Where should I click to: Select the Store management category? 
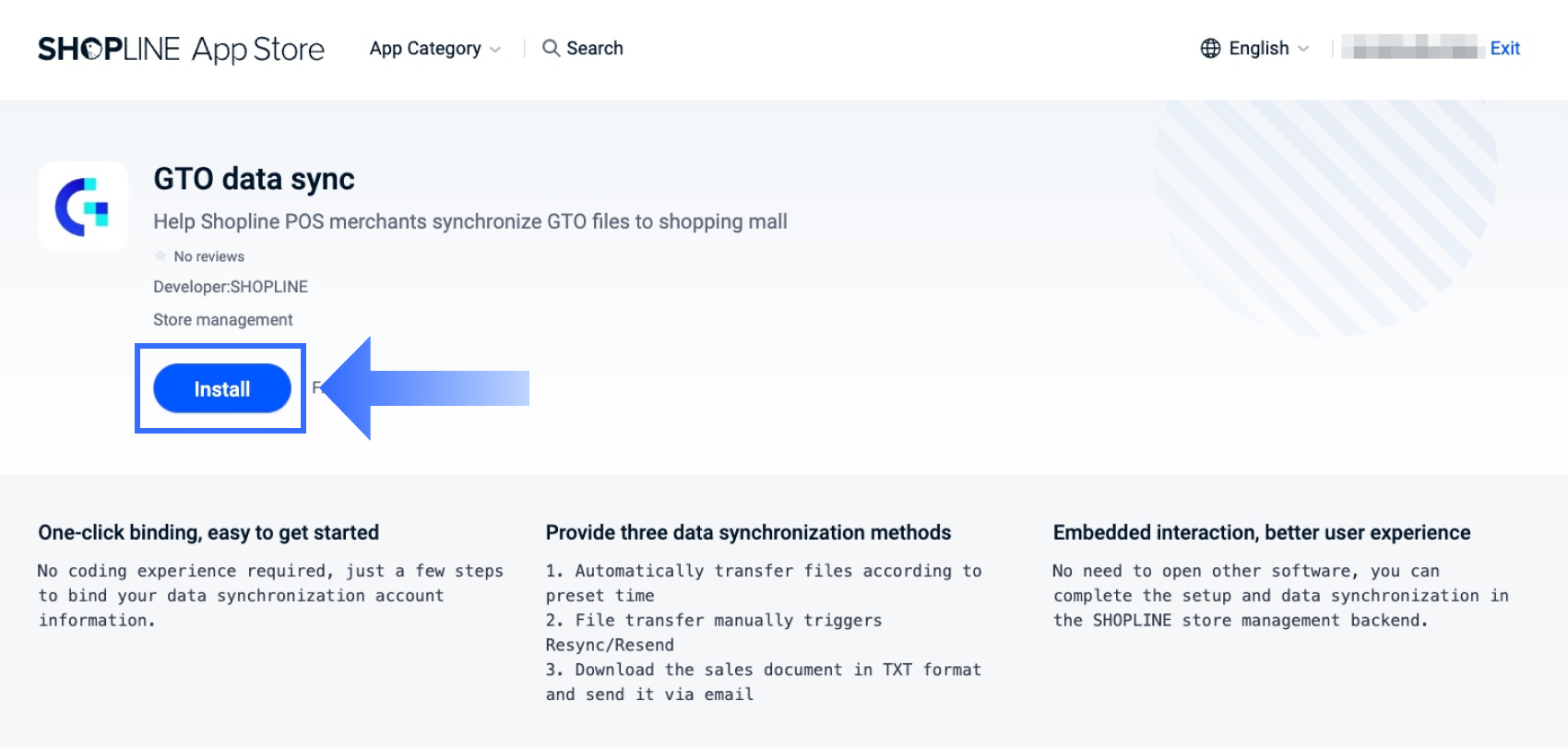pos(223,320)
